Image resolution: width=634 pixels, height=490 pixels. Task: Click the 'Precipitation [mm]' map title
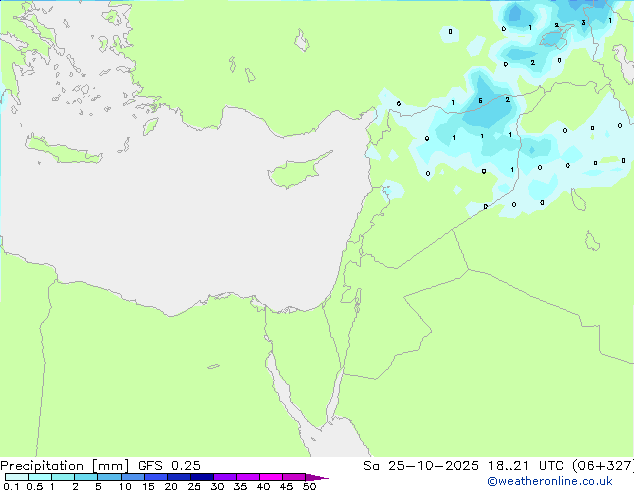pyautogui.click(x=65, y=466)
